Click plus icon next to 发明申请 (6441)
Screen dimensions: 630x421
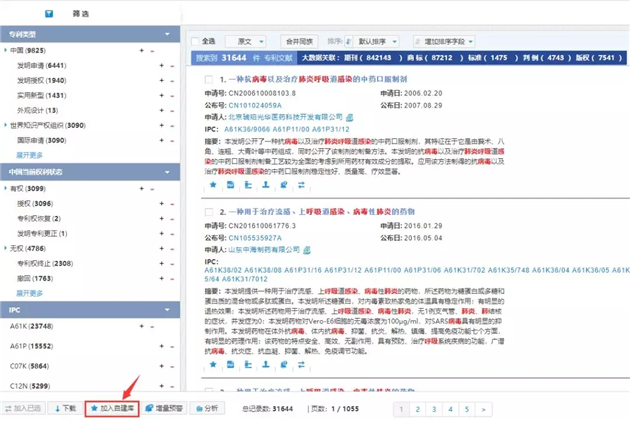click(159, 65)
